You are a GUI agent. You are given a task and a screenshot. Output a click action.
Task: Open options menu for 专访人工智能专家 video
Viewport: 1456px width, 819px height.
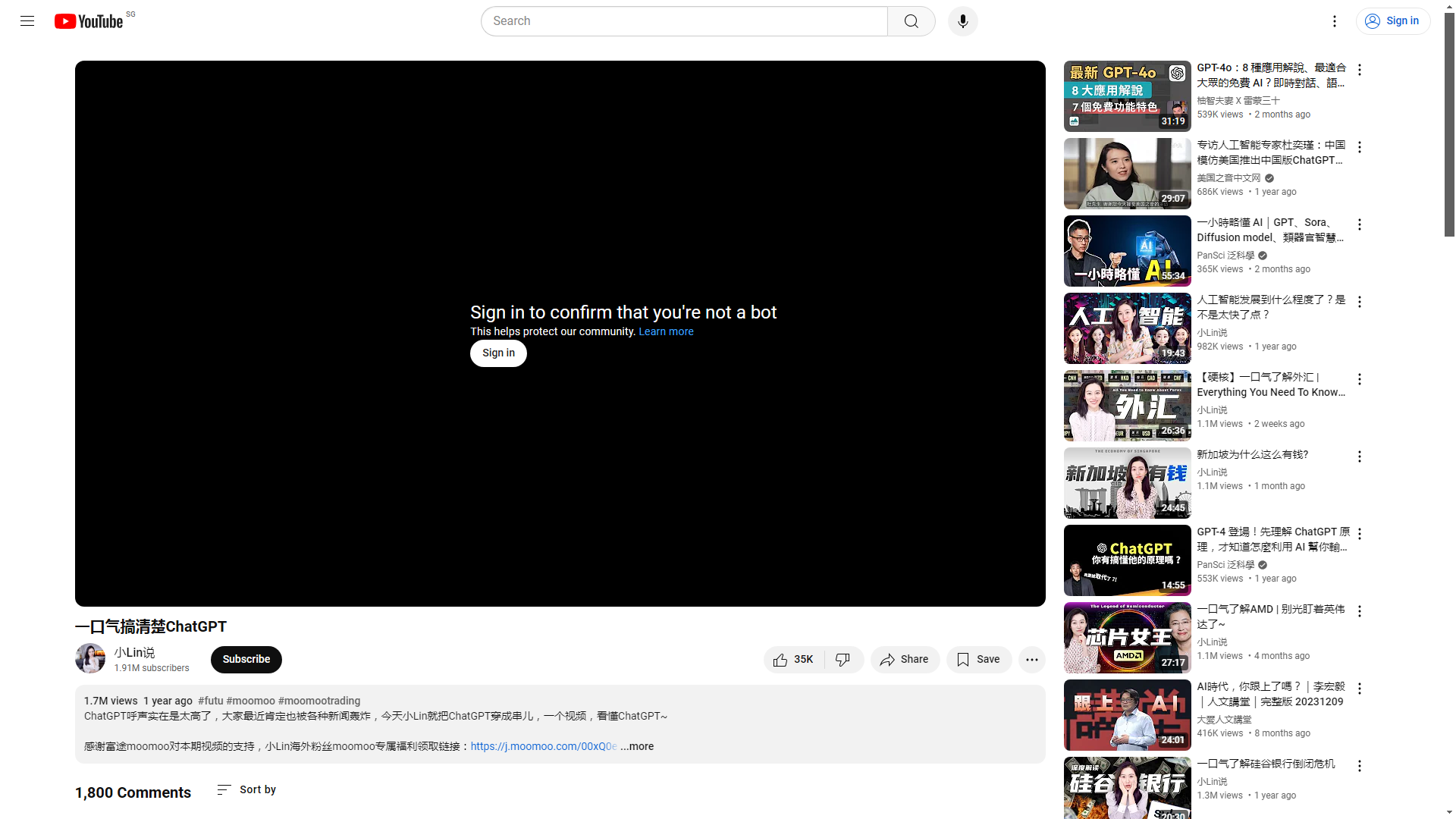click(1359, 147)
